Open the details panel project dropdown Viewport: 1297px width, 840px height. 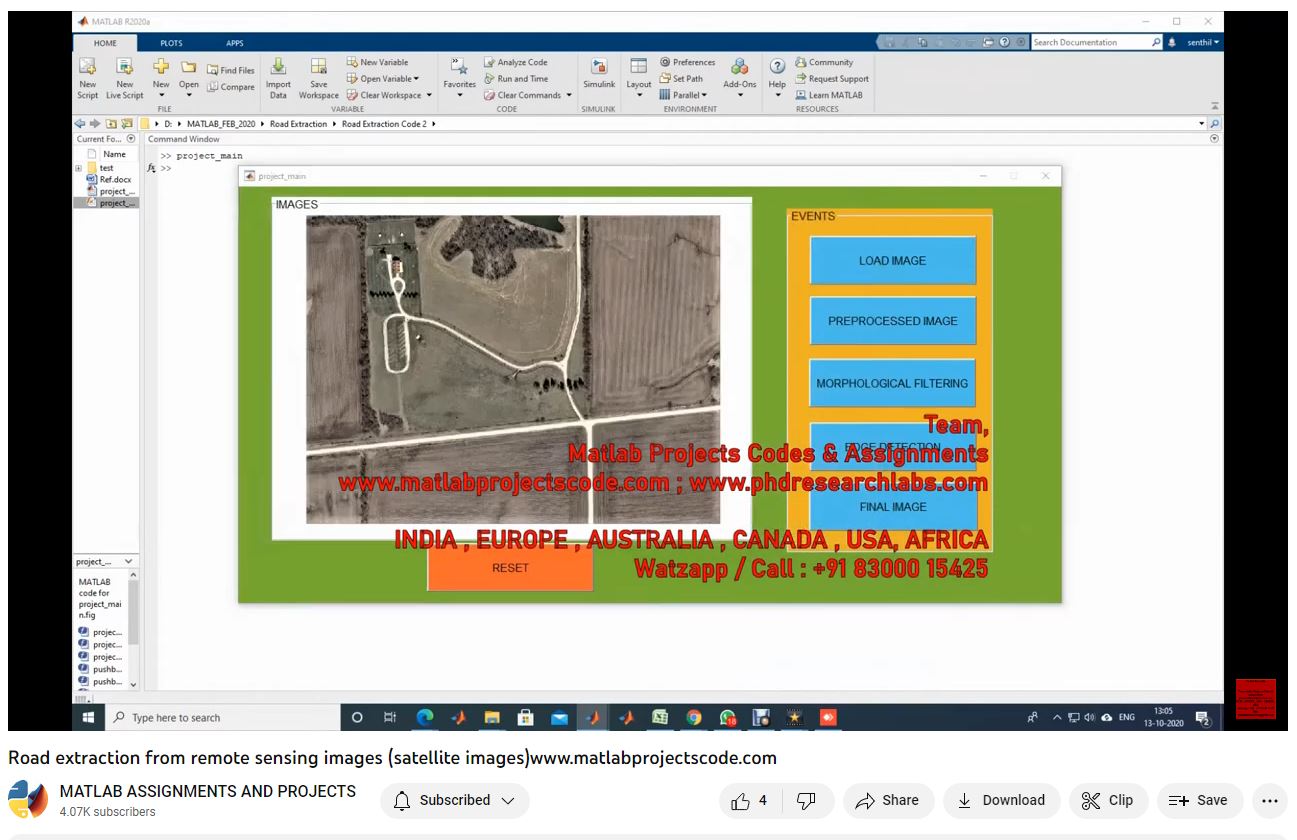point(129,562)
